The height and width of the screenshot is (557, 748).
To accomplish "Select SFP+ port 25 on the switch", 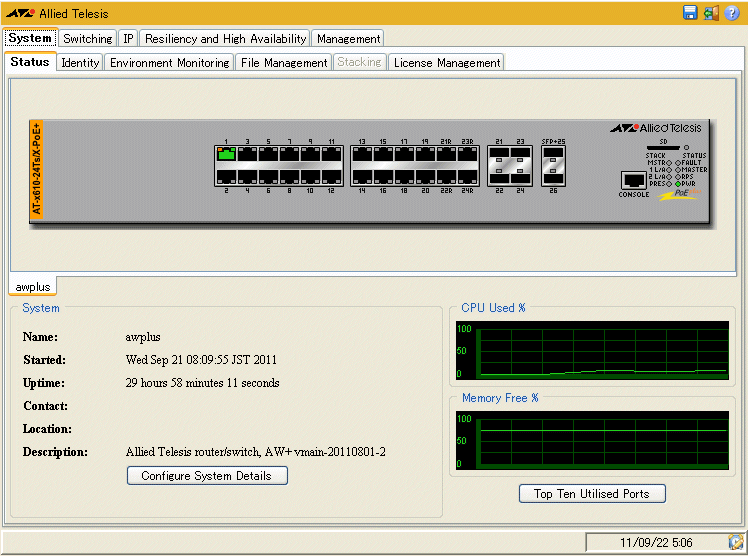I will tap(553, 154).
